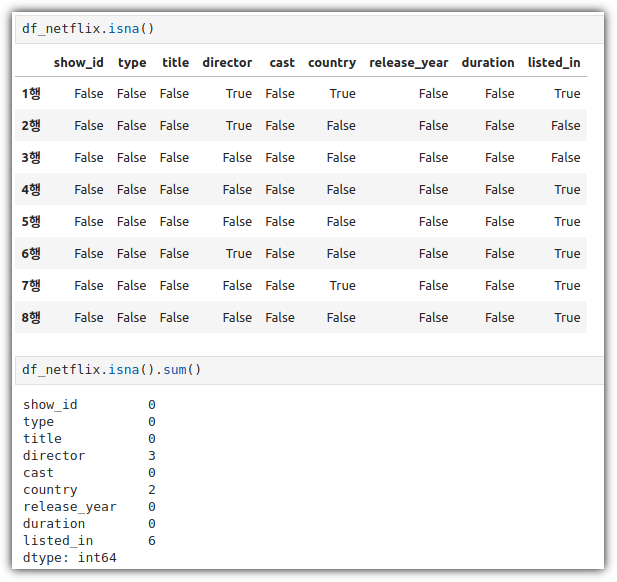Click True in listed_in column of row 7행
The width and height of the screenshot is (617, 582).
(x=567, y=286)
